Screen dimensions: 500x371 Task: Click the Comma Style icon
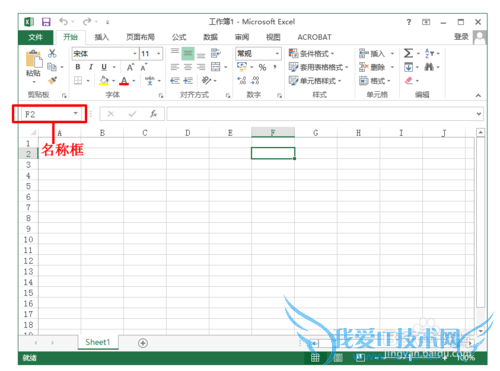(275, 67)
